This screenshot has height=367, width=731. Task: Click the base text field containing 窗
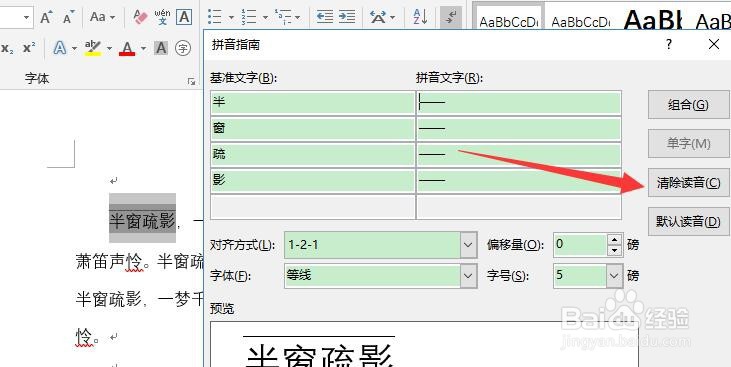click(312, 129)
